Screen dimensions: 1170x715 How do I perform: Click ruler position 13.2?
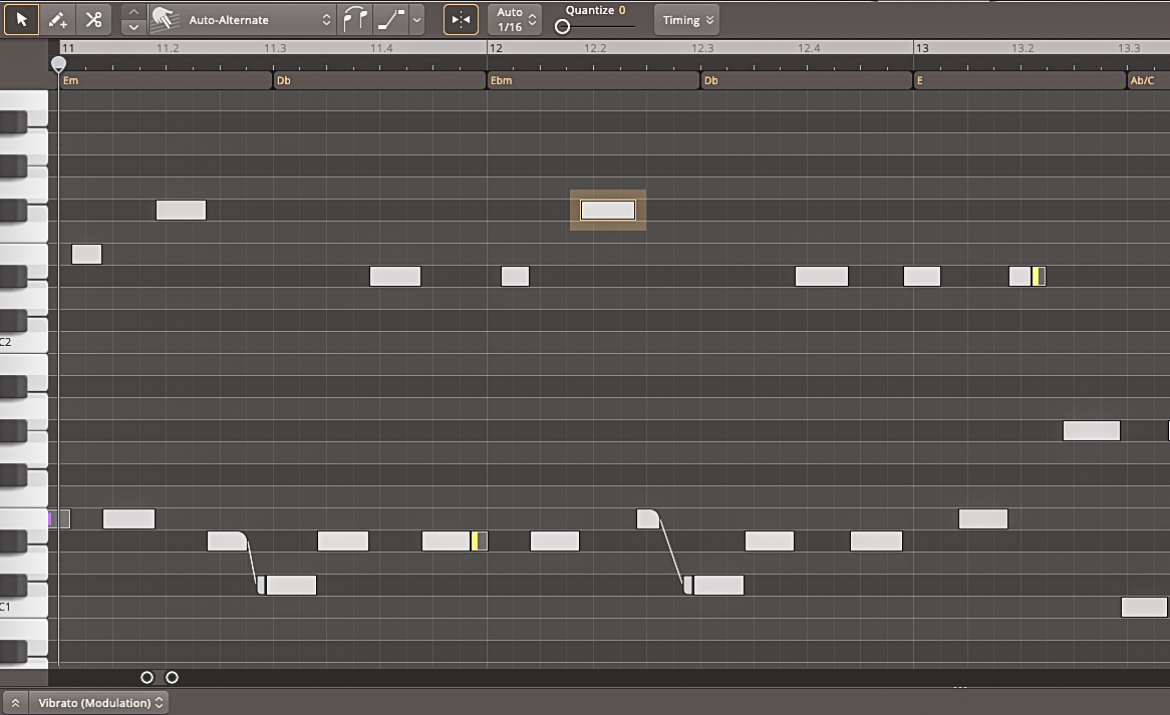[1022, 48]
